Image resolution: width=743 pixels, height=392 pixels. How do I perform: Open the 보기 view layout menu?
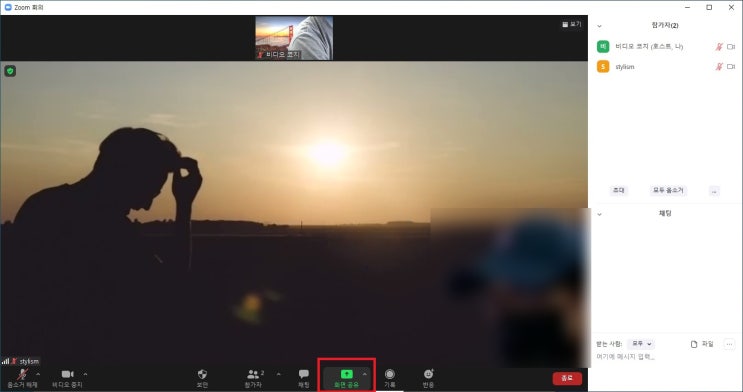[x=571, y=24]
